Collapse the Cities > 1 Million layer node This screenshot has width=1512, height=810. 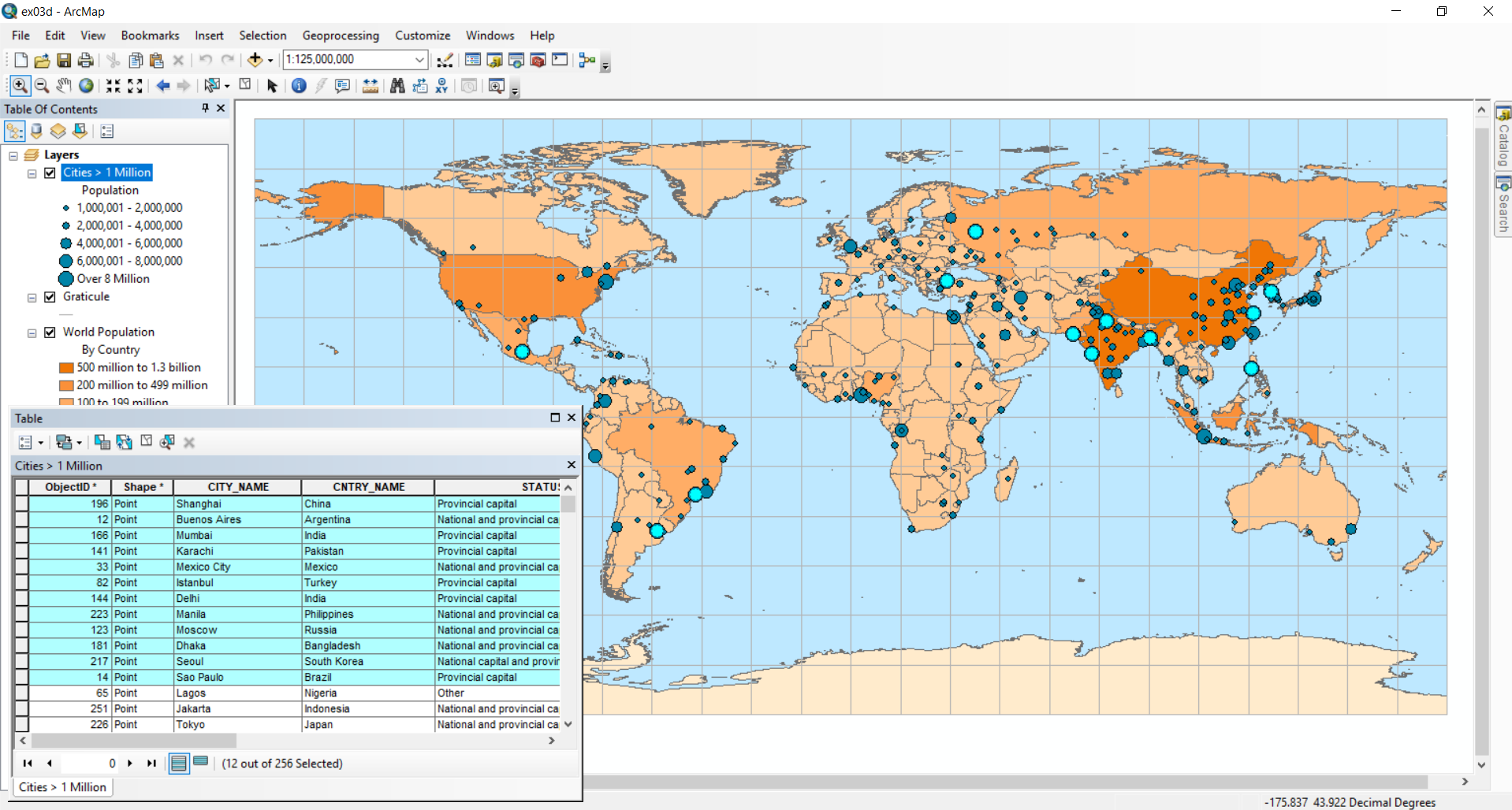[x=32, y=173]
